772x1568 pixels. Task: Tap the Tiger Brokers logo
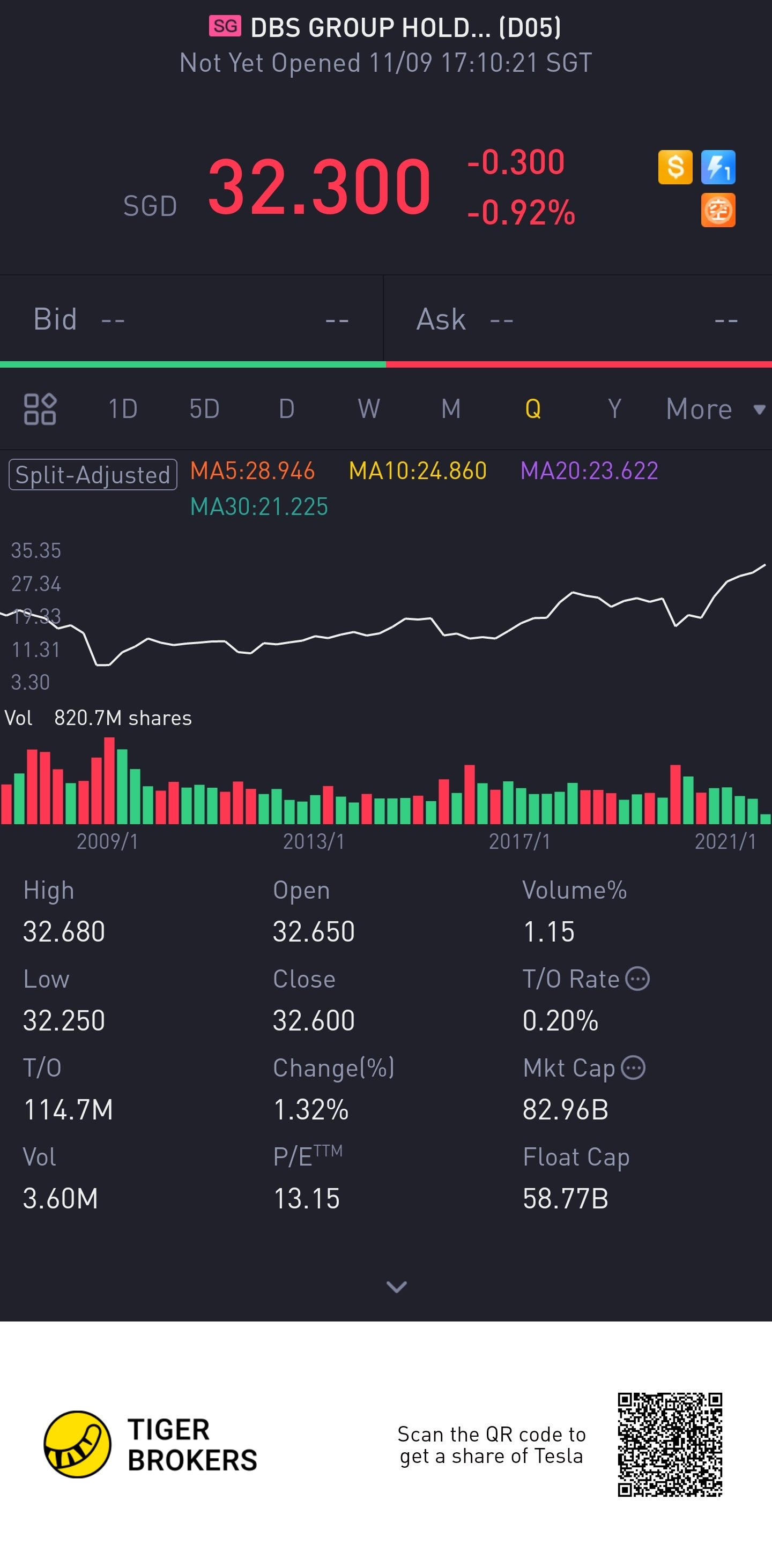click(151, 1444)
